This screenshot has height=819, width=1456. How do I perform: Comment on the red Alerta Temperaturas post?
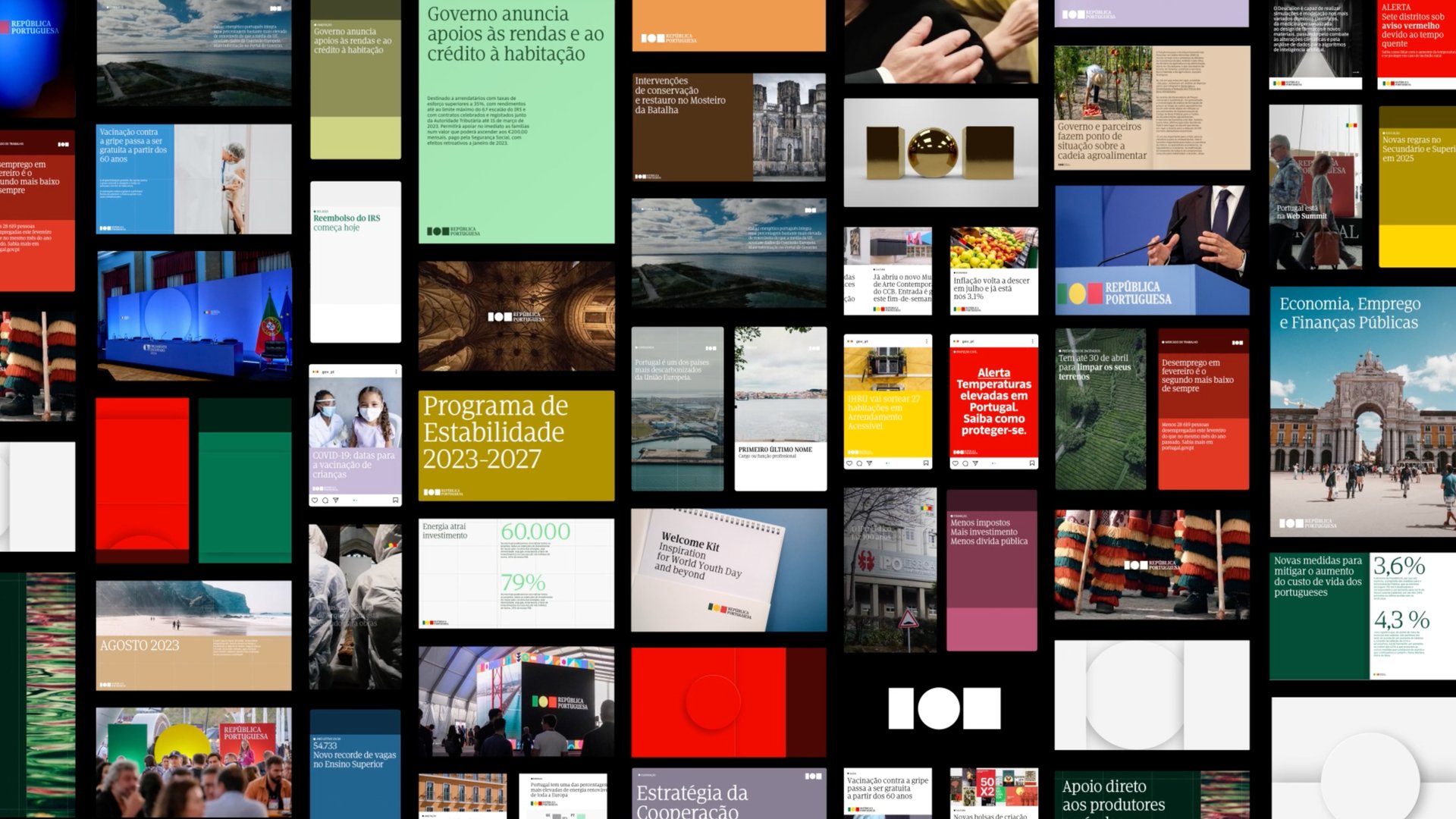(x=965, y=463)
